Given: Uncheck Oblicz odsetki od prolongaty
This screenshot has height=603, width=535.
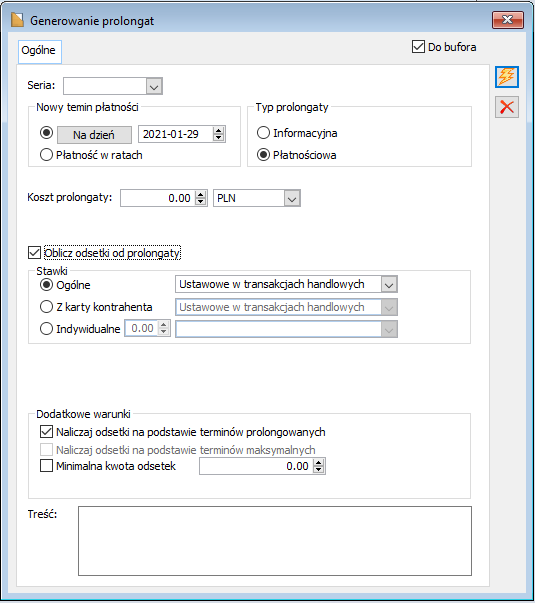Looking at the screenshot, I should 34,253.
